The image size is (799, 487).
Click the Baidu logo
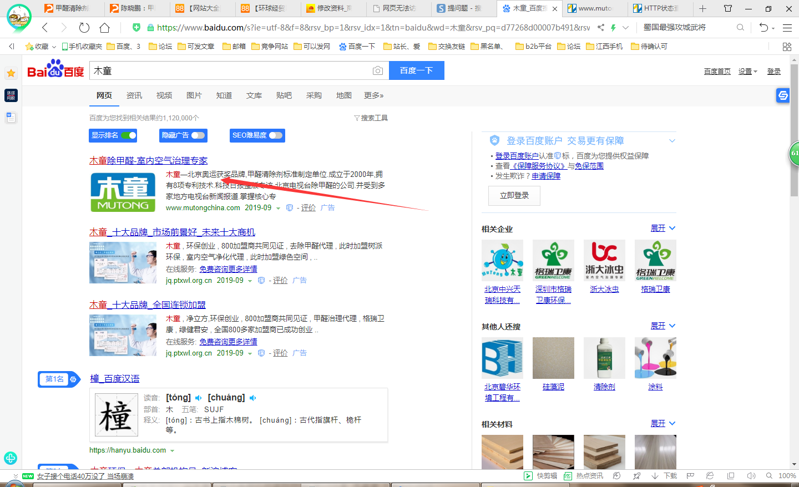tap(55, 69)
